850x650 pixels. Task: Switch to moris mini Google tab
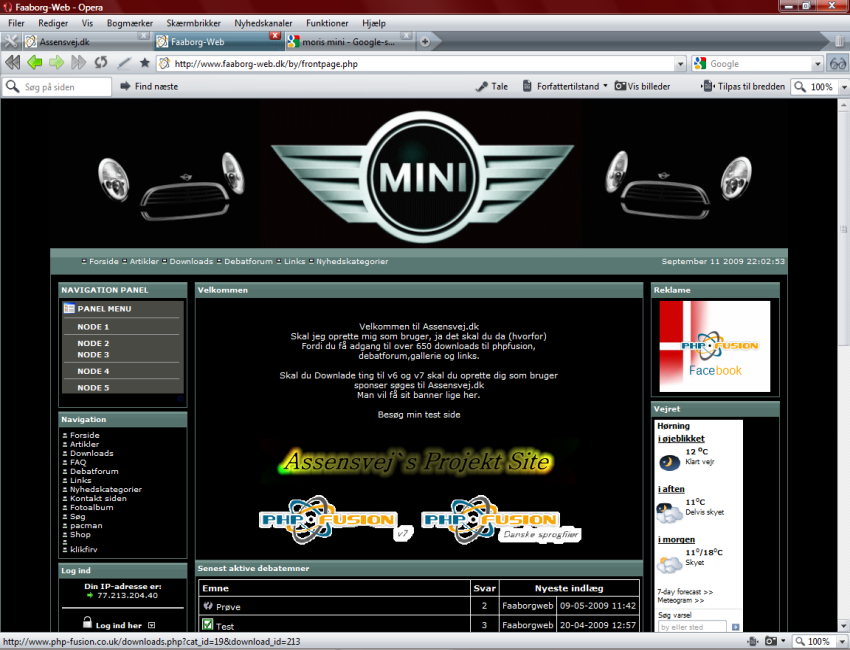point(349,42)
